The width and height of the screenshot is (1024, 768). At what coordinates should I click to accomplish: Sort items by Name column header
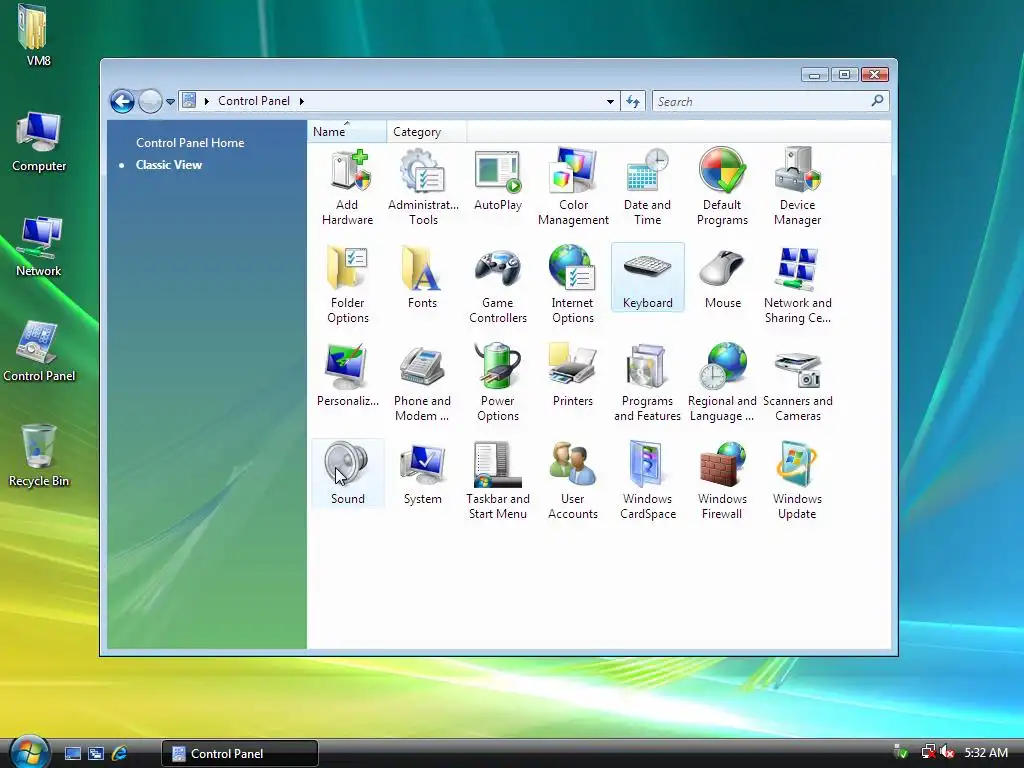coord(346,131)
